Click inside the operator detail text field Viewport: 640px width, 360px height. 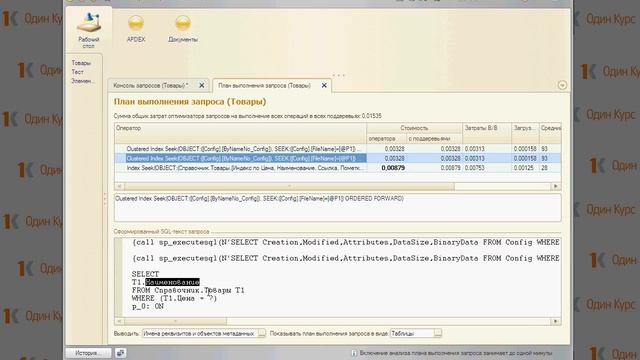click(338, 208)
